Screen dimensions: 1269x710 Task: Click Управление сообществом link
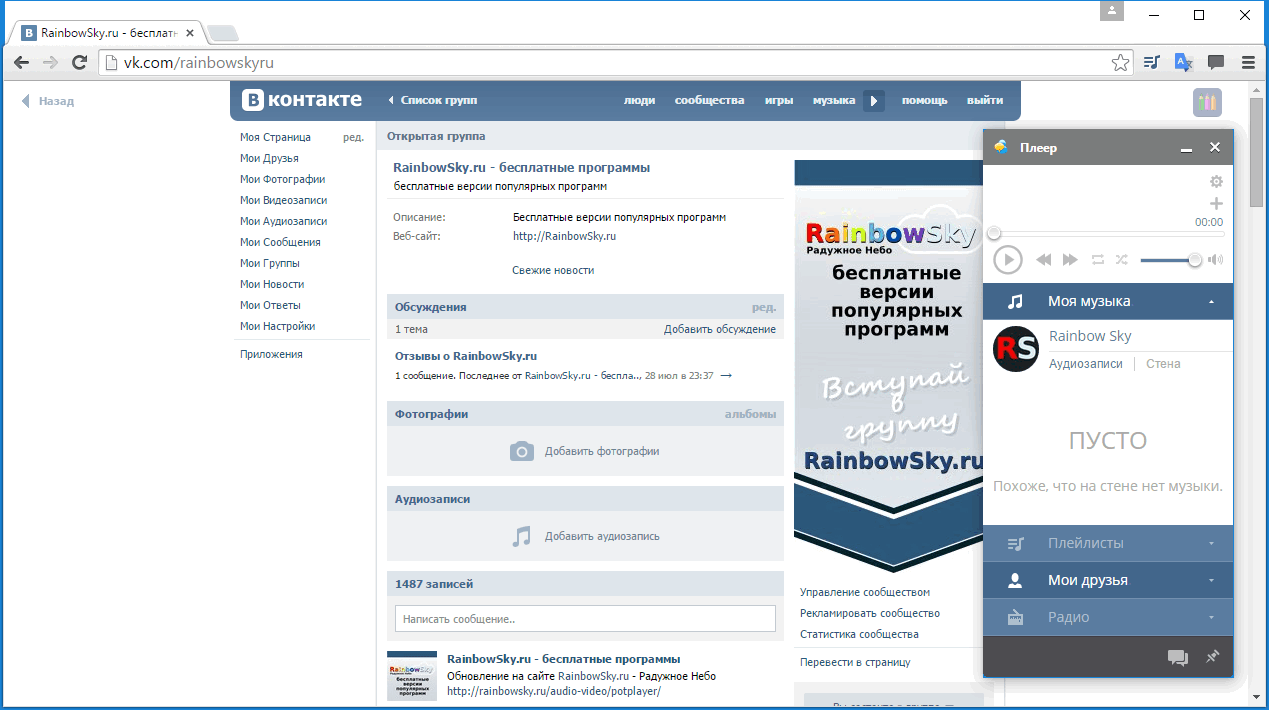point(865,592)
